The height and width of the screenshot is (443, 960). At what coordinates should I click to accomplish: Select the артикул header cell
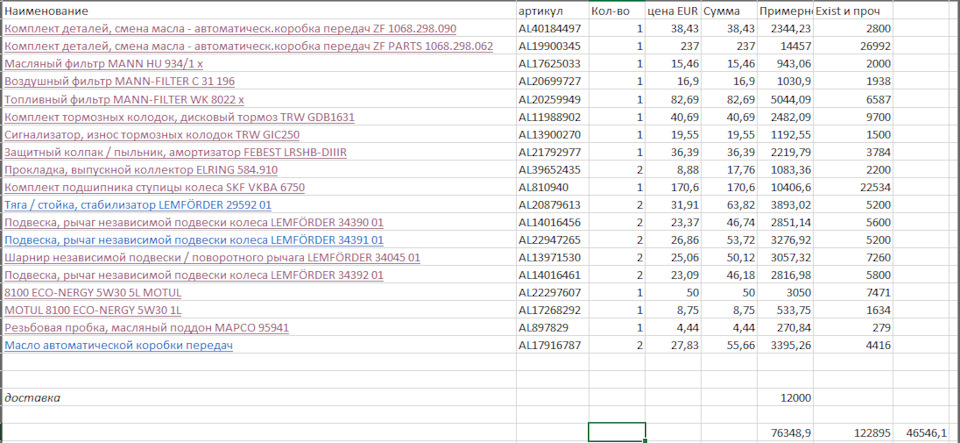click(x=553, y=11)
